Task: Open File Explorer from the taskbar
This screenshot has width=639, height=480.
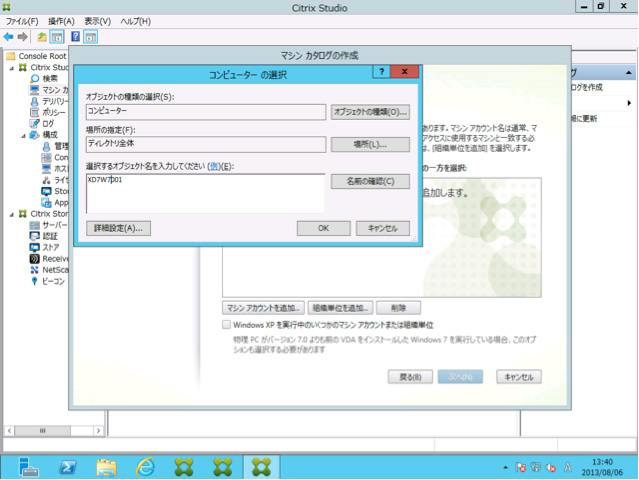Action: click(106, 467)
